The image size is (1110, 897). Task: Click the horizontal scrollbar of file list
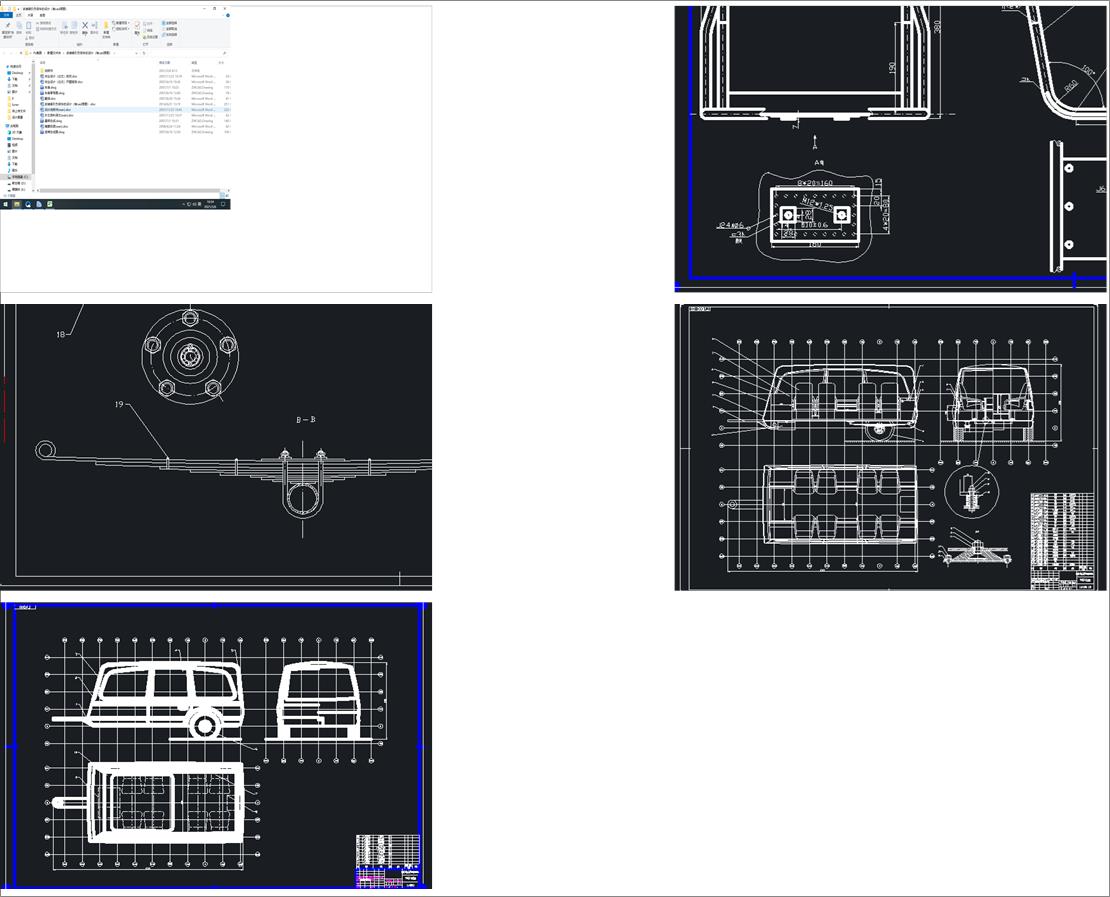(x=128, y=190)
